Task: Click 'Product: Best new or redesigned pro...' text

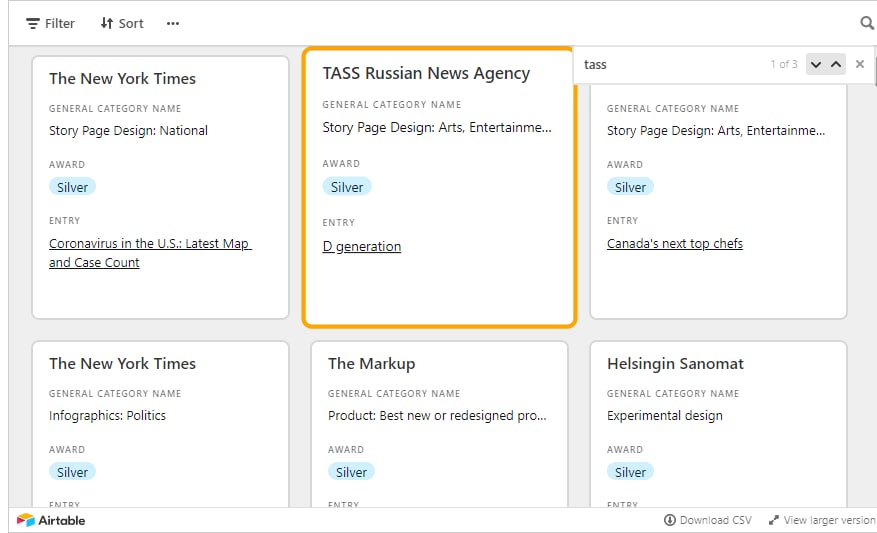Action: tap(437, 416)
